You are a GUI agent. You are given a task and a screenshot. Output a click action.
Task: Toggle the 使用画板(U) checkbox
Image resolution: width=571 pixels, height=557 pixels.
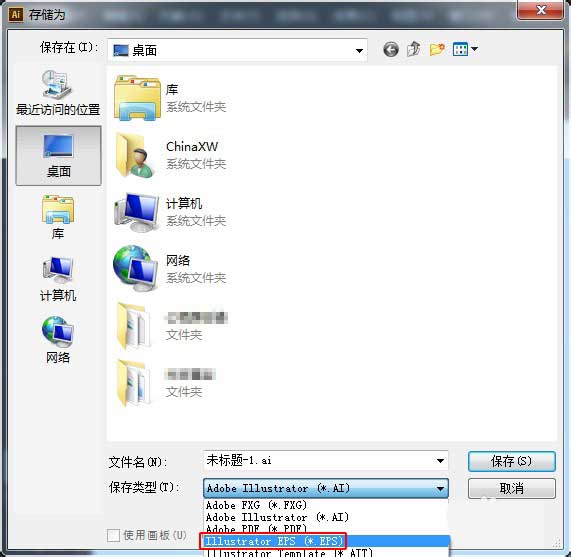click(113, 535)
